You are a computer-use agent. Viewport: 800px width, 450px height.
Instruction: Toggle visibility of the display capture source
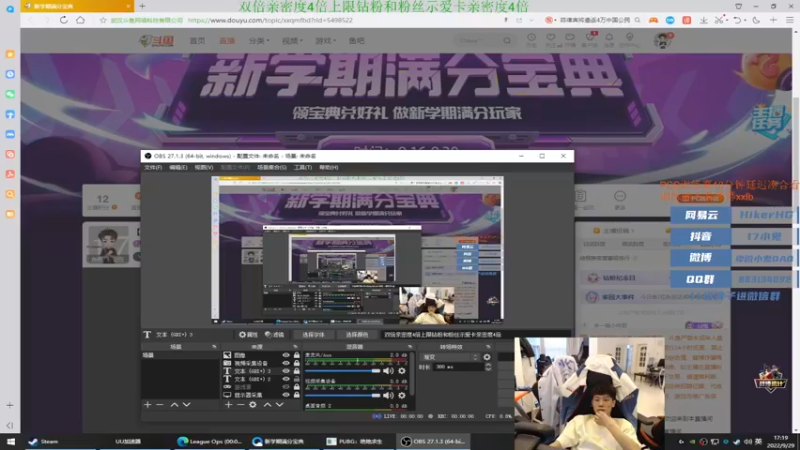[x=286, y=395]
